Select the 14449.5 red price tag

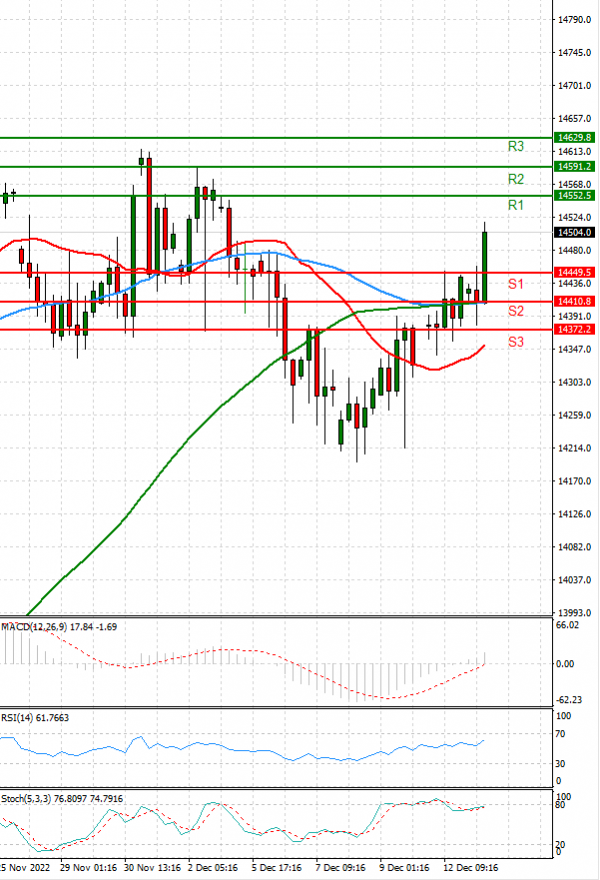[x=574, y=272]
